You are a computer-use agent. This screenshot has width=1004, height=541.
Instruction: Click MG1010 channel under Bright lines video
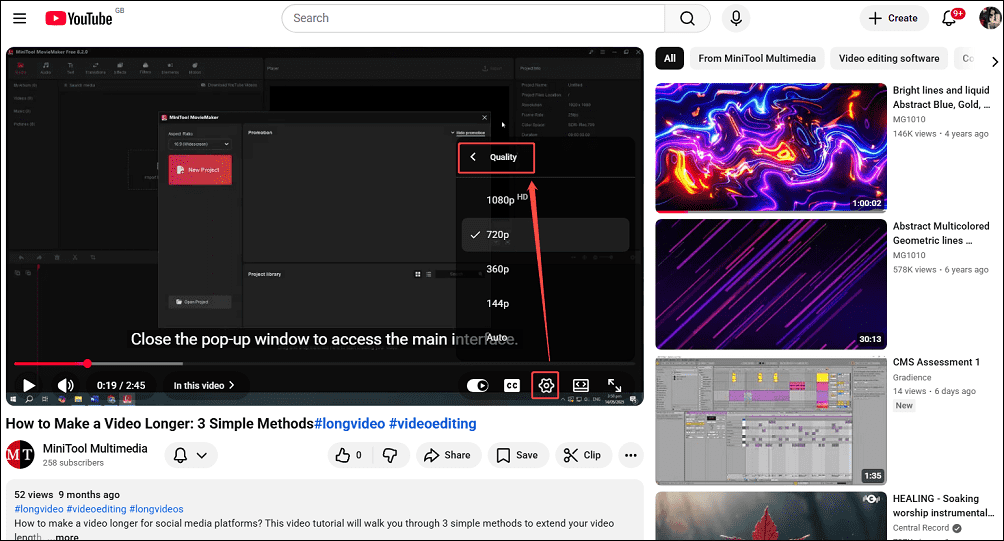click(x=909, y=119)
